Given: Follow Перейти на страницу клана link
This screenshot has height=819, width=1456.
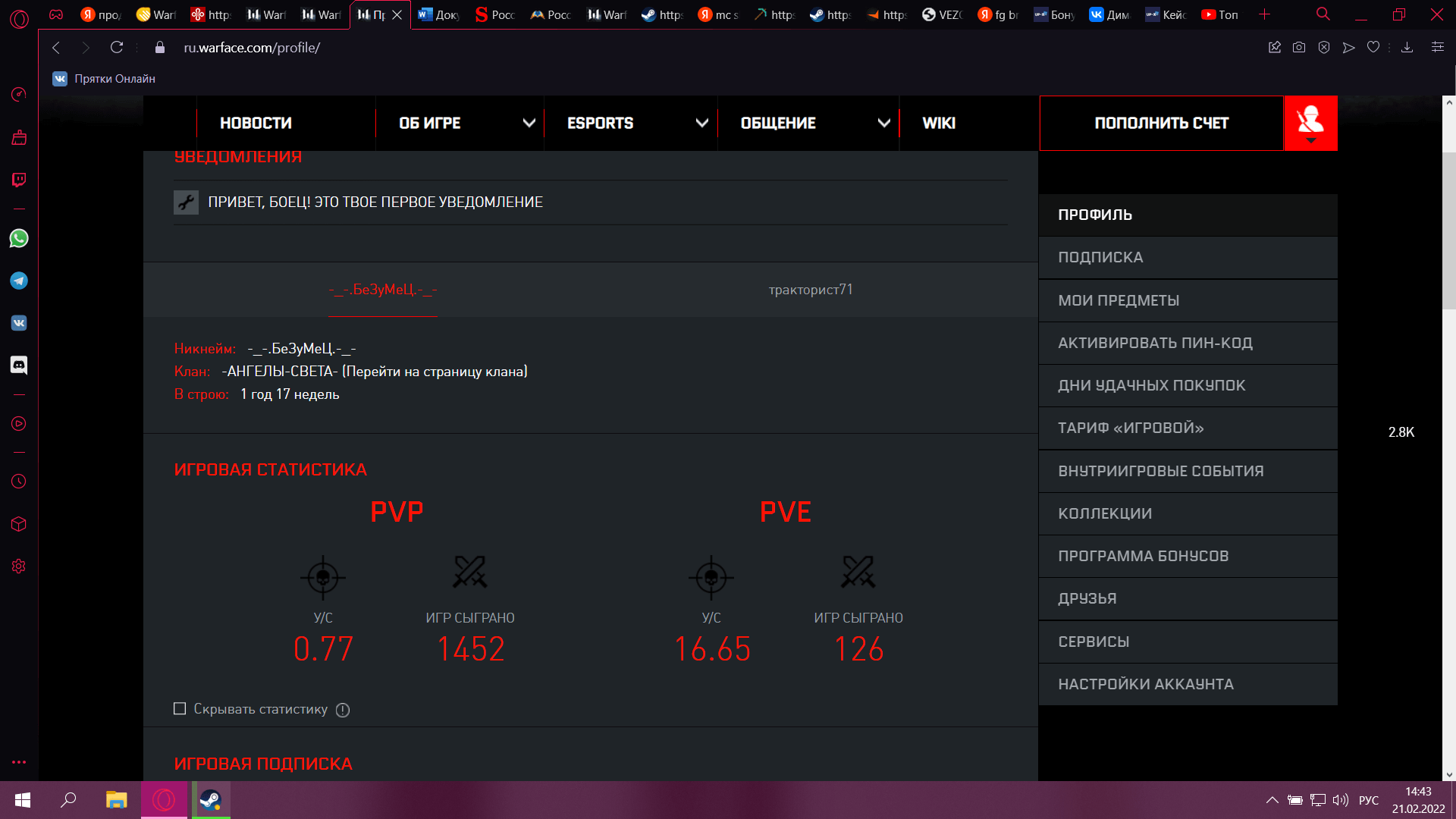Looking at the screenshot, I should [x=435, y=372].
